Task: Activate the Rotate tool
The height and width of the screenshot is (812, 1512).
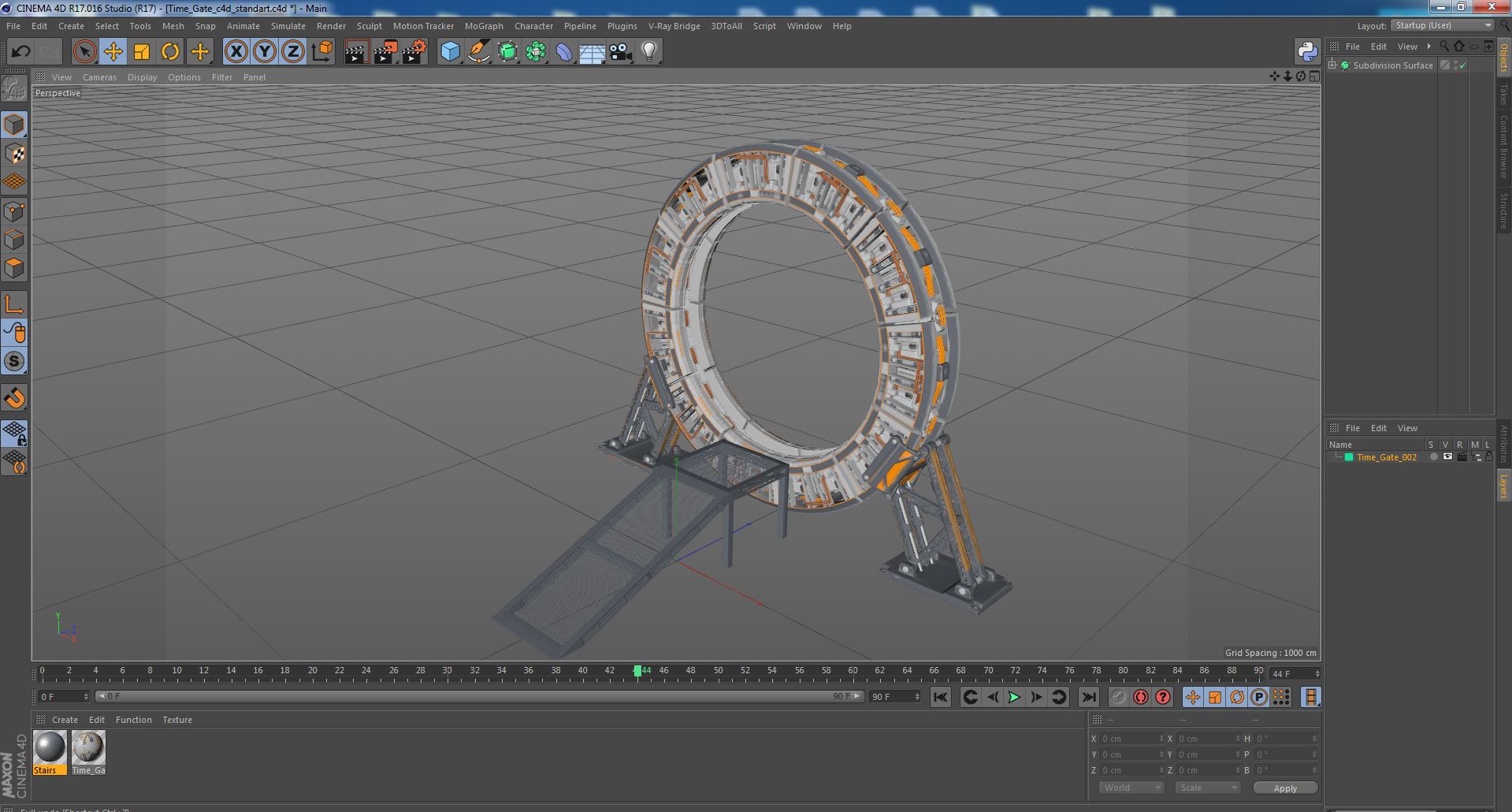Action: pyautogui.click(x=170, y=52)
